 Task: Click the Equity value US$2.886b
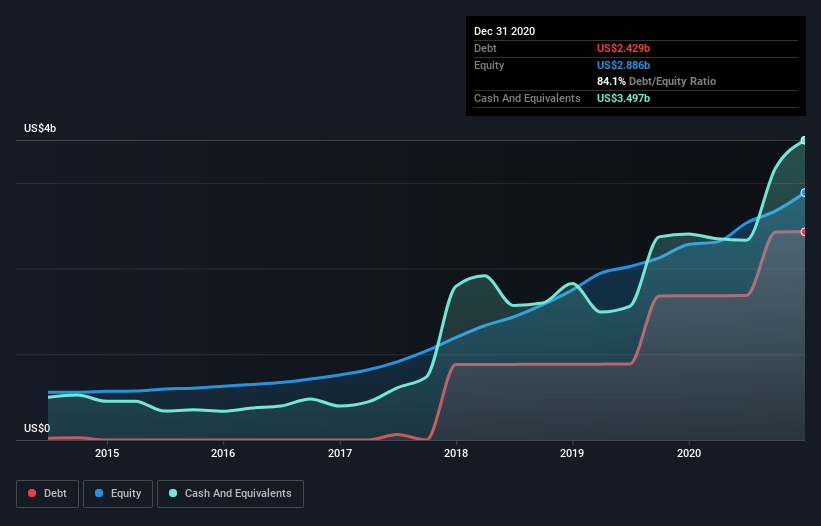[623, 65]
